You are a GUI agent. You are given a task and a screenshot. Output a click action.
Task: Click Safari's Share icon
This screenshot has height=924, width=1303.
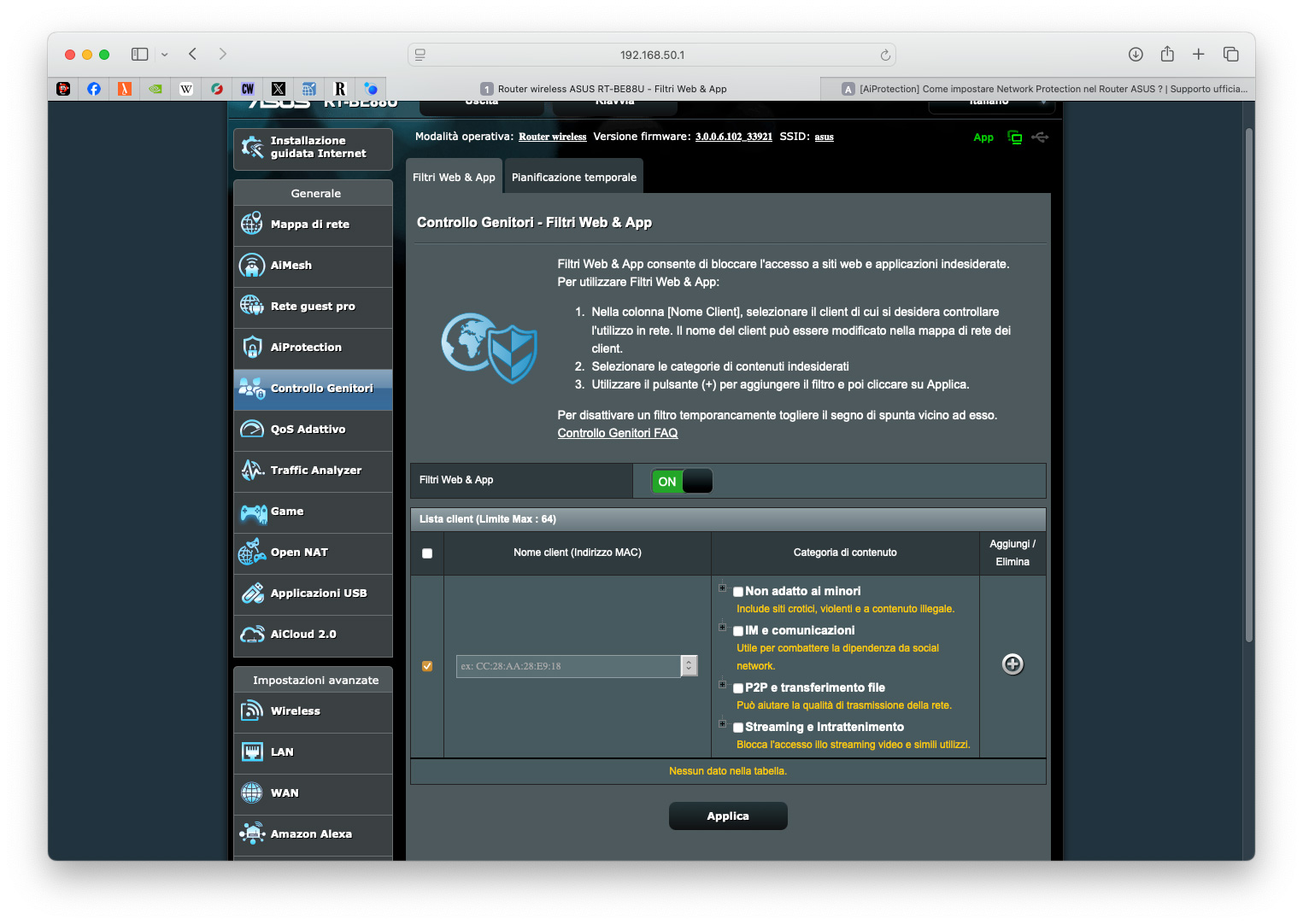click(1167, 54)
